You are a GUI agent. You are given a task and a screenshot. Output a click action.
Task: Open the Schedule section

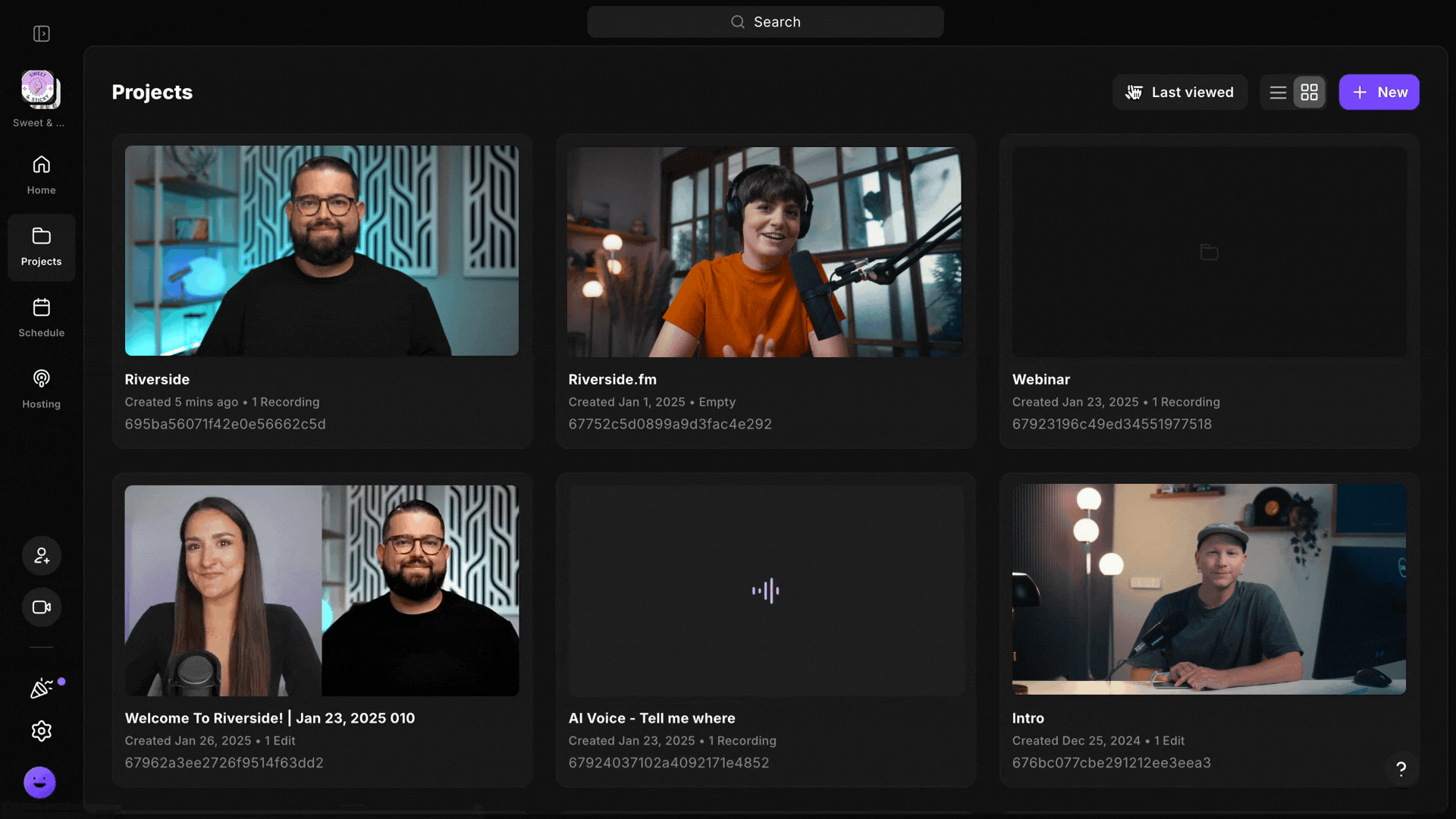[x=41, y=317]
